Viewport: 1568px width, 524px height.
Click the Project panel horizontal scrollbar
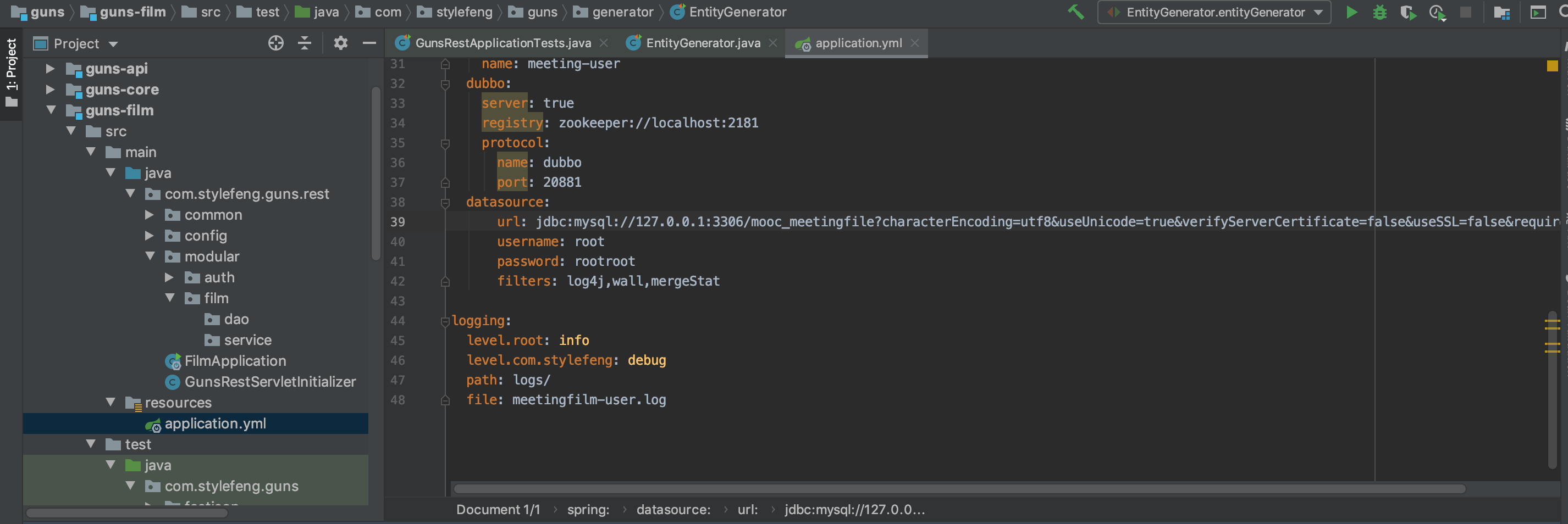pyautogui.click(x=127, y=513)
